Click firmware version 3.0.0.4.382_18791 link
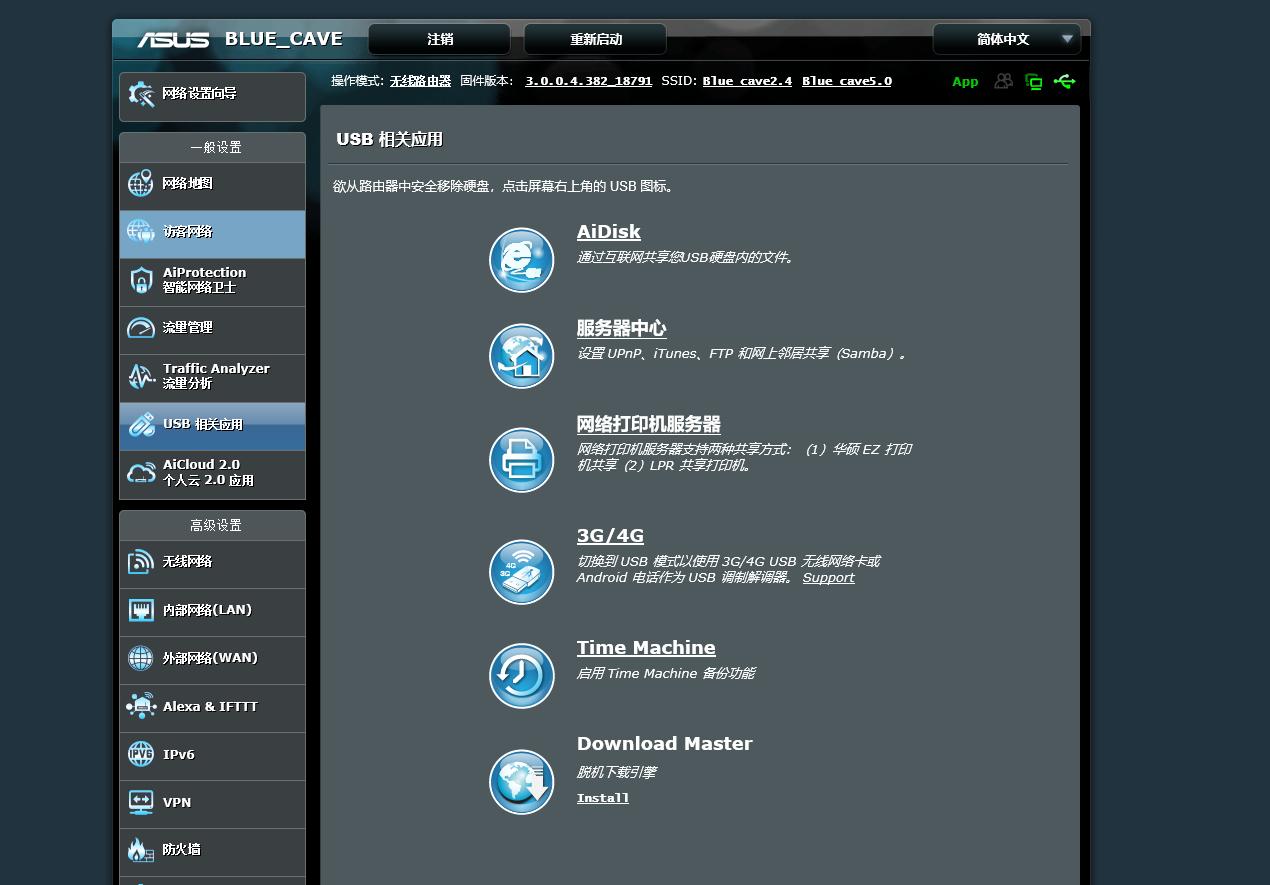Image resolution: width=1270 pixels, height=885 pixels. (x=588, y=81)
